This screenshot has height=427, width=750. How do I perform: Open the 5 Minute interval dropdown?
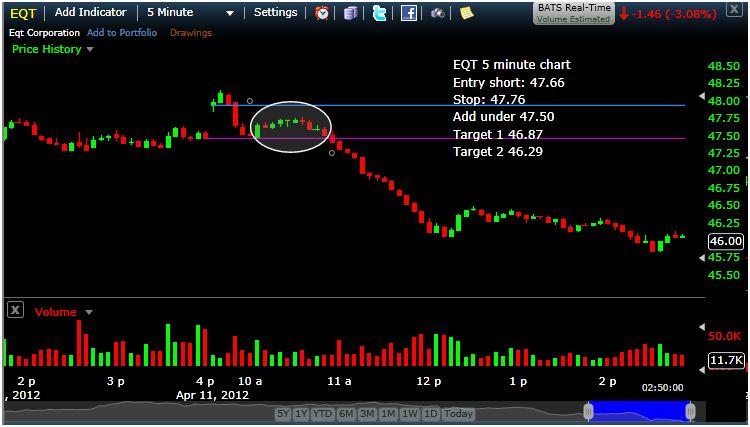pos(191,13)
